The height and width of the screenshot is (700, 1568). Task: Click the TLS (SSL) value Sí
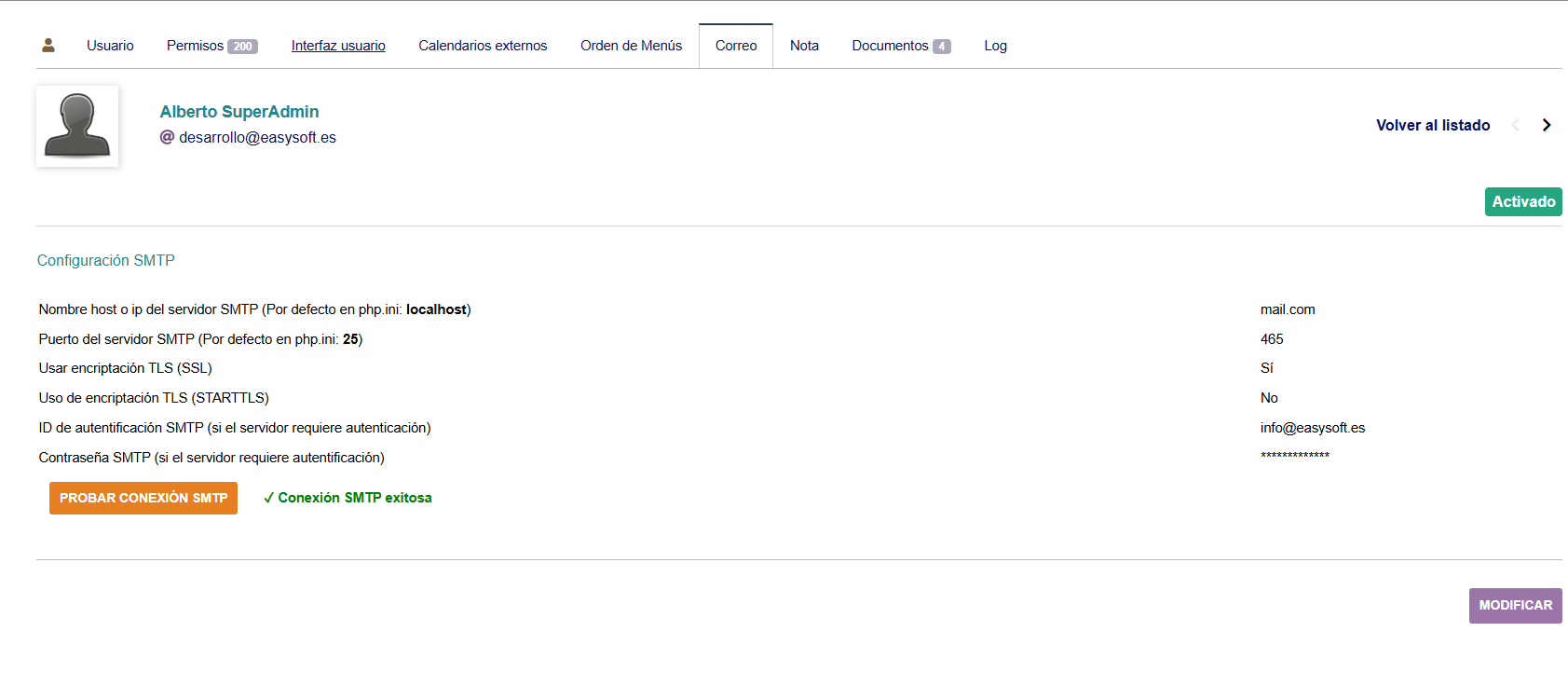1267,368
